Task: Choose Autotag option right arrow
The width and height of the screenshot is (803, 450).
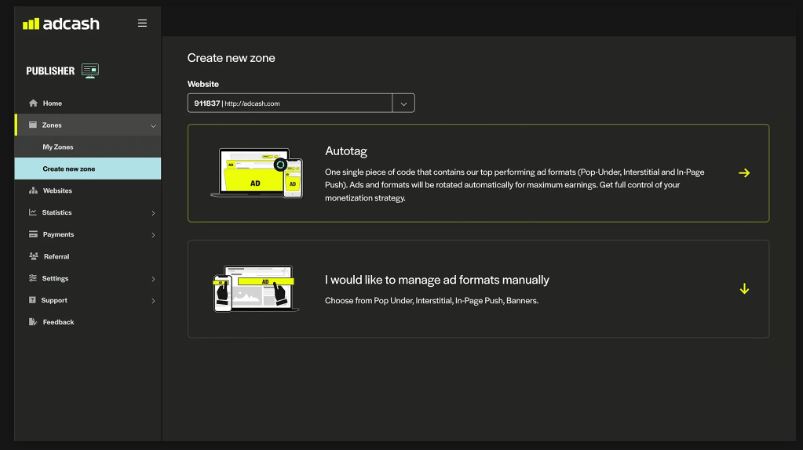Action: [x=744, y=173]
